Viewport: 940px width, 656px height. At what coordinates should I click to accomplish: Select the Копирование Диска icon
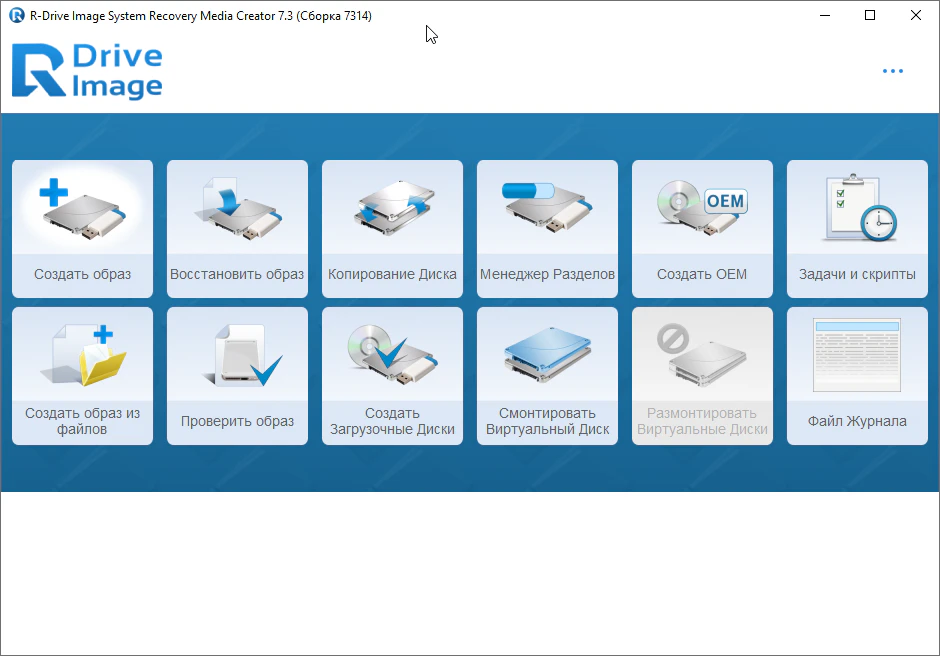click(392, 210)
